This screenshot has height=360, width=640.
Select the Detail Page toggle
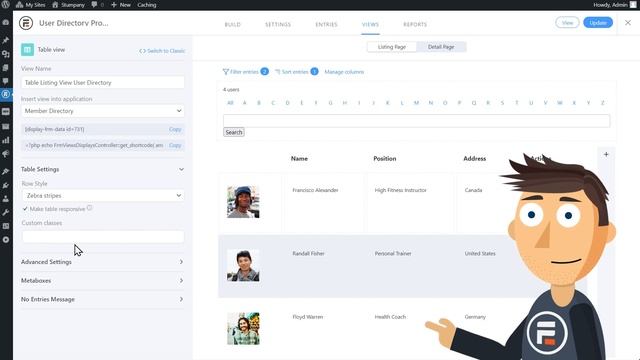click(441, 47)
